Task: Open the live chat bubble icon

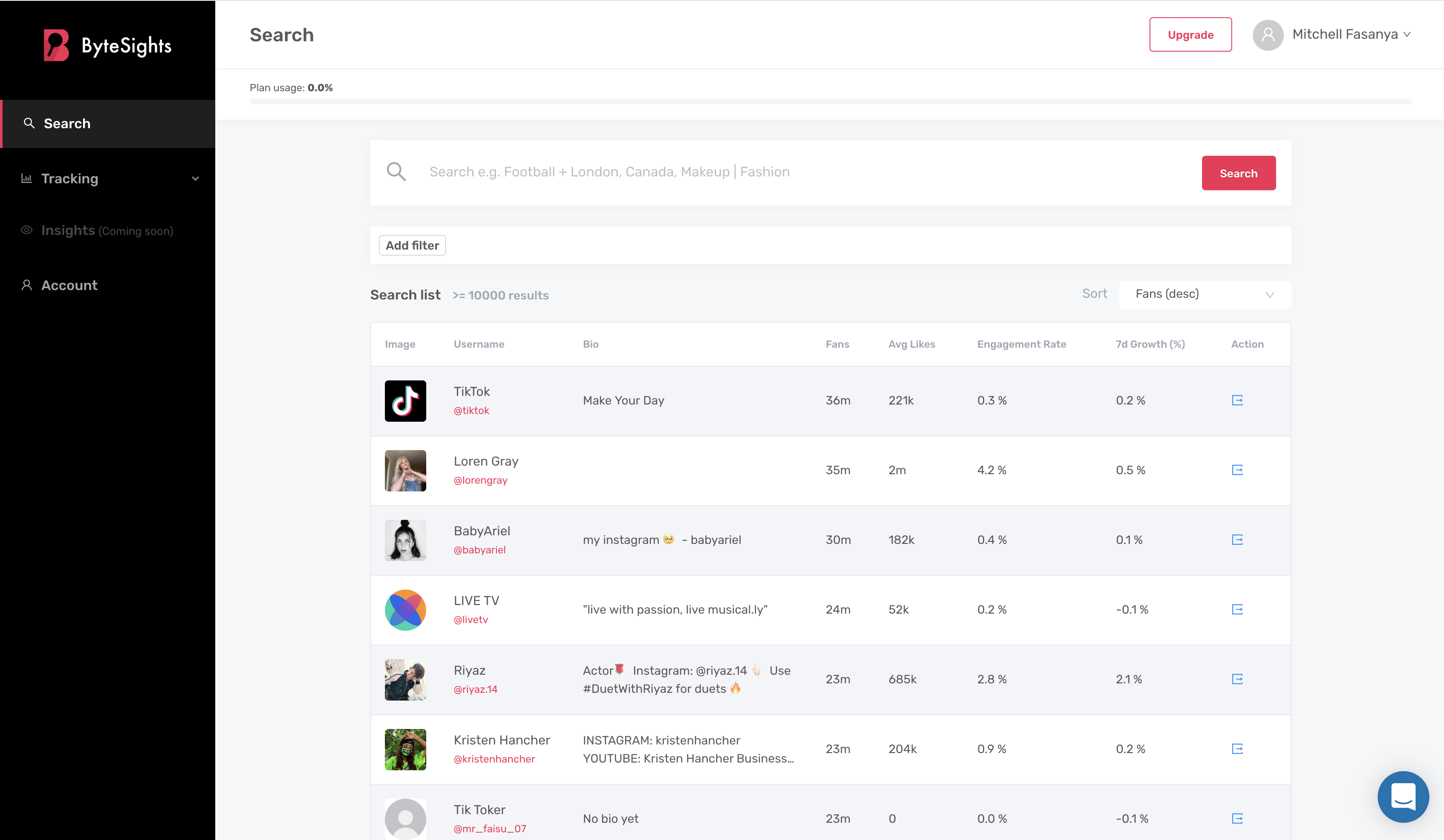Action: click(x=1404, y=797)
